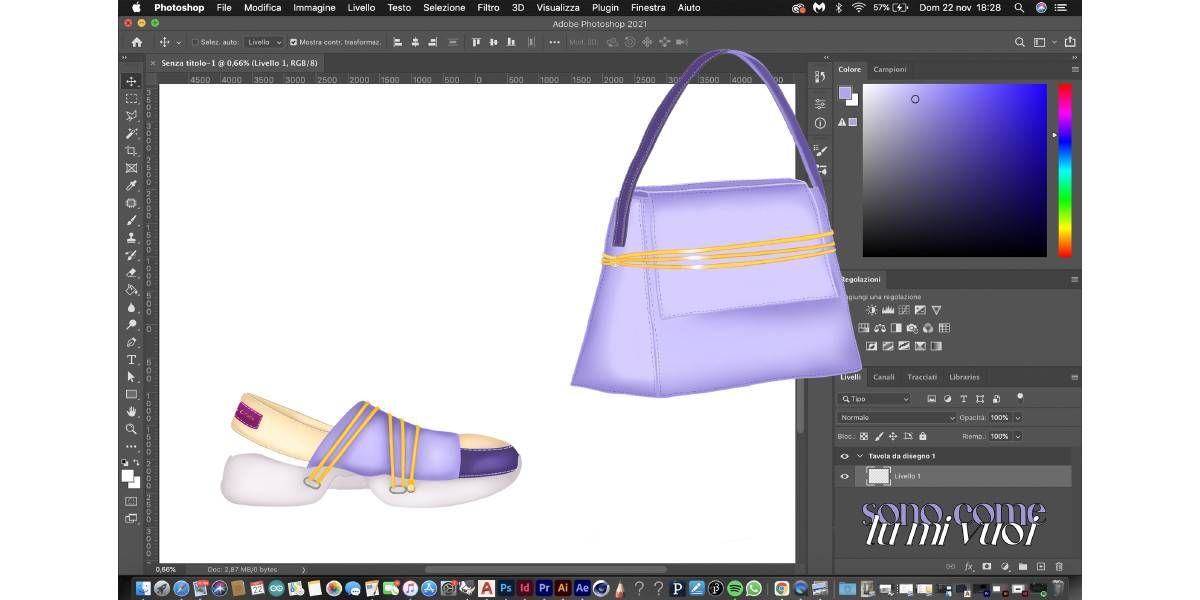Select the Horizontal Type tool
This screenshot has width=1200, height=600.
pyautogui.click(x=131, y=360)
